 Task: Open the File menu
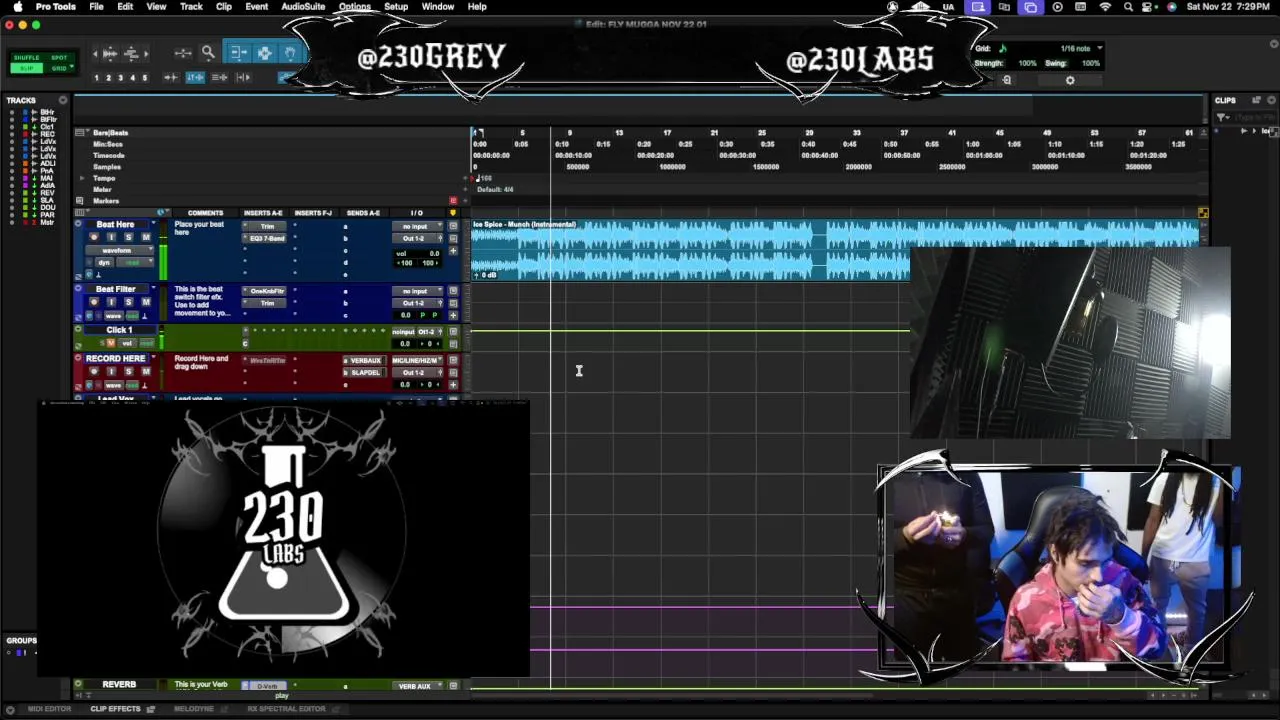[96, 7]
